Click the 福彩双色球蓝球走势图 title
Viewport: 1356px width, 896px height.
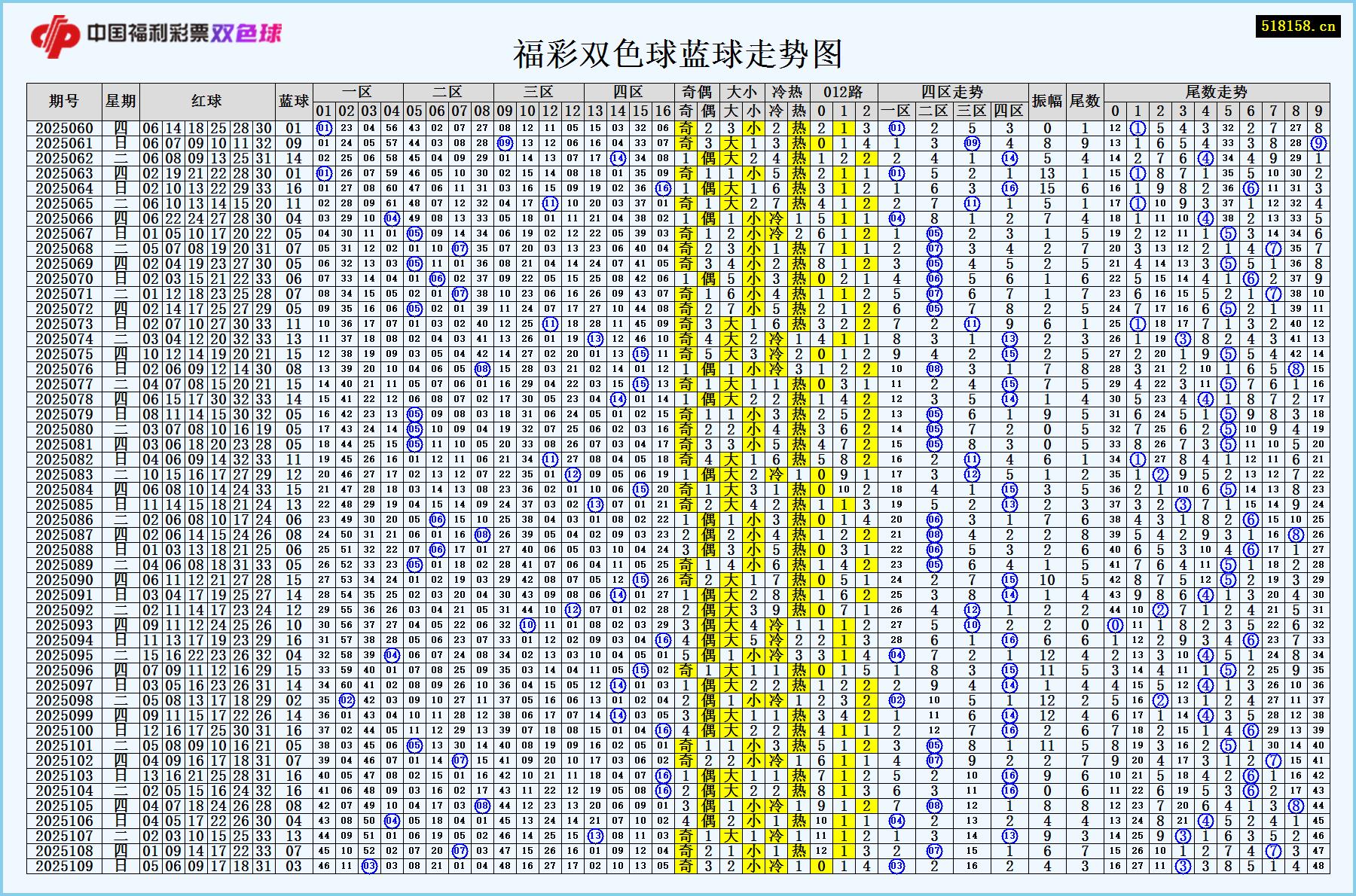click(678, 53)
